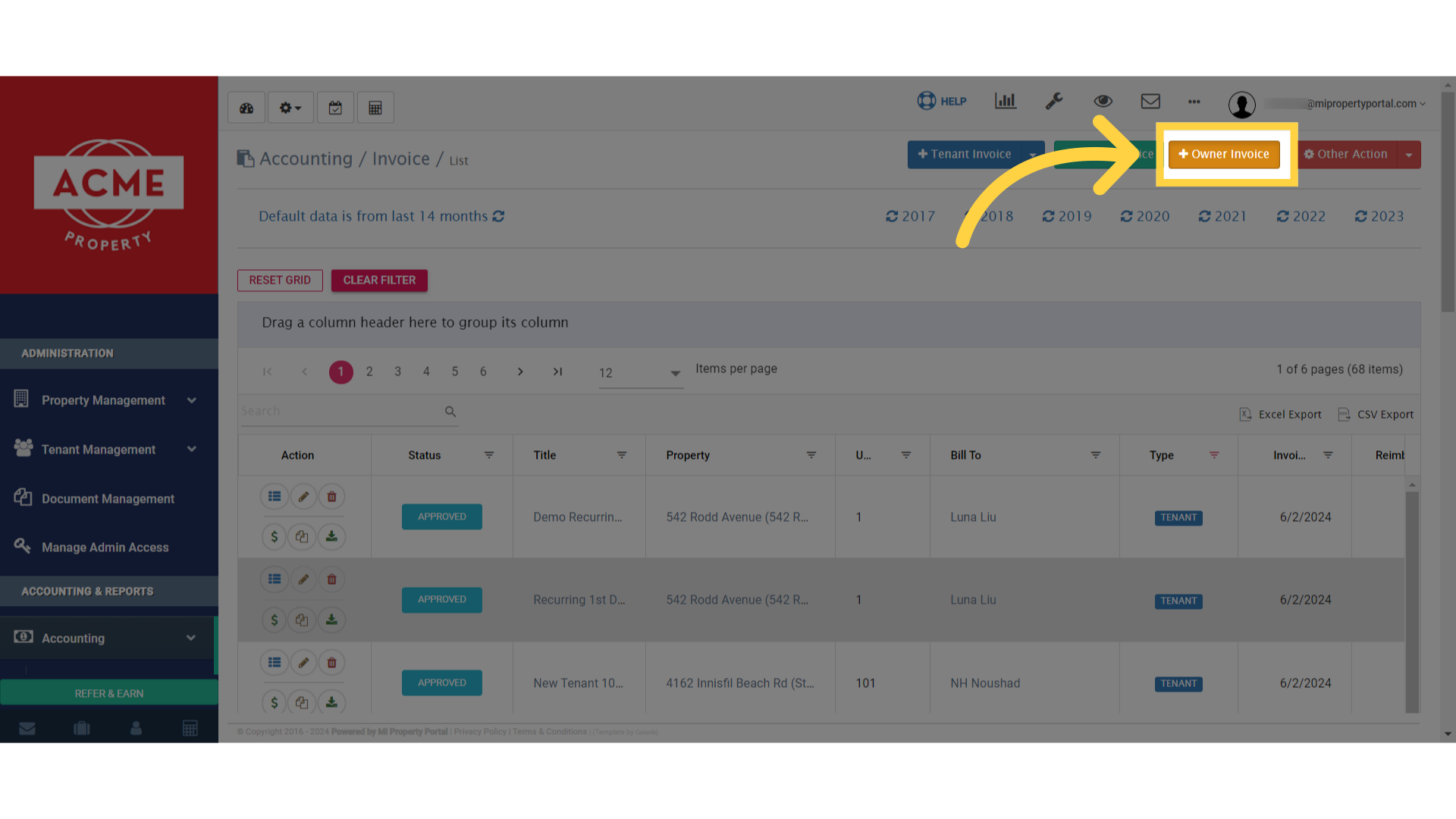1456x819 pixels.
Task: Go to page 5 of grid
Action: pos(455,372)
